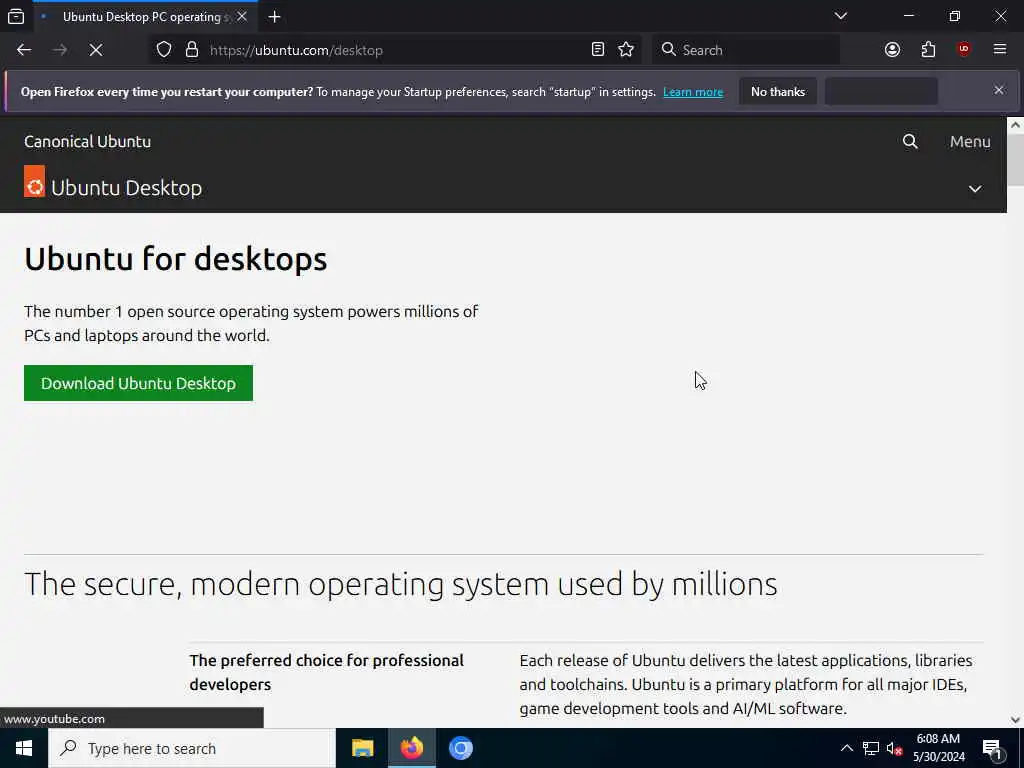Click the Canonical Ubuntu link
Image resolution: width=1024 pixels, height=768 pixels.
pyautogui.click(x=88, y=141)
